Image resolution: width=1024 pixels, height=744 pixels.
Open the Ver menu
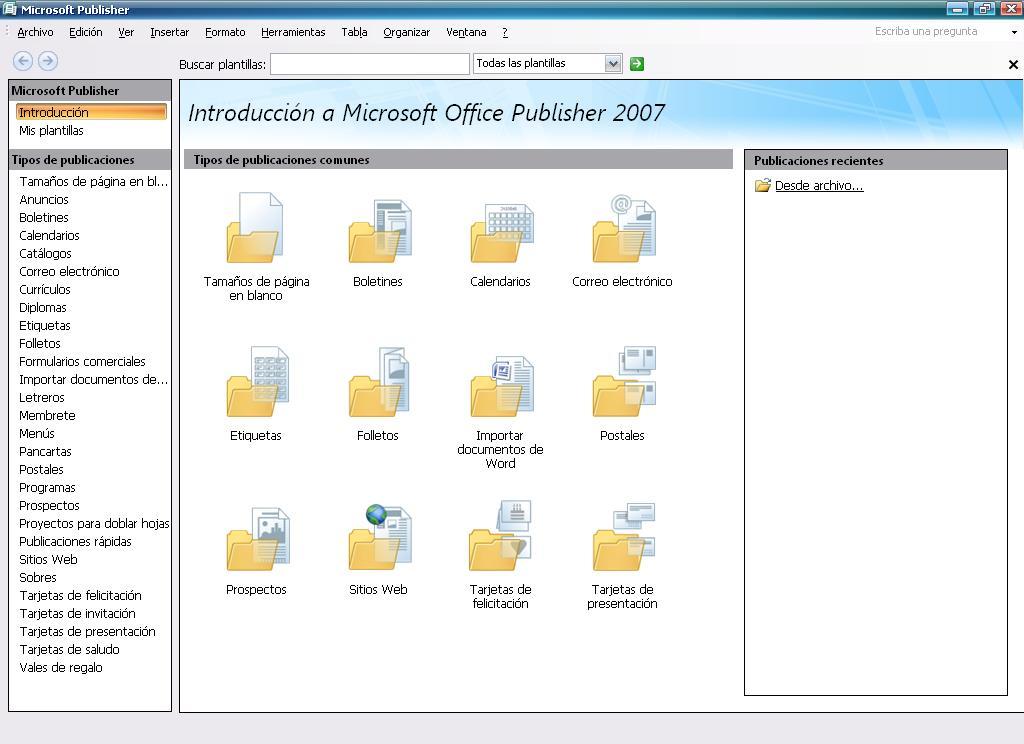pyautogui.click(x=126, y=32)
